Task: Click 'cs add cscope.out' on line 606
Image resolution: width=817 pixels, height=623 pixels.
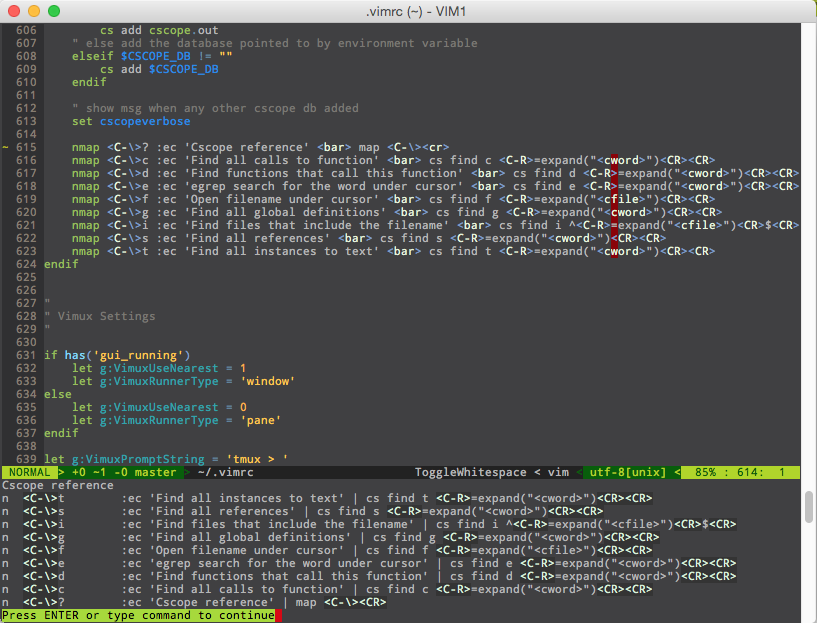Action: 159,30
